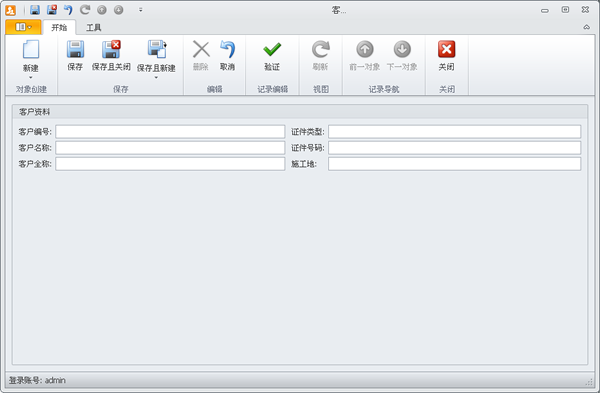Click 保存且新建 (Save and New) icon
The height and width of the screenshot is (393, 600).
coord(157,49)
